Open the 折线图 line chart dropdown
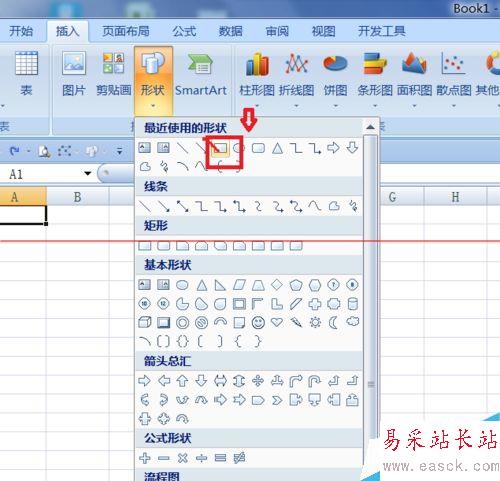This screenshot has width=500, height=481. (x=296, y=80)
